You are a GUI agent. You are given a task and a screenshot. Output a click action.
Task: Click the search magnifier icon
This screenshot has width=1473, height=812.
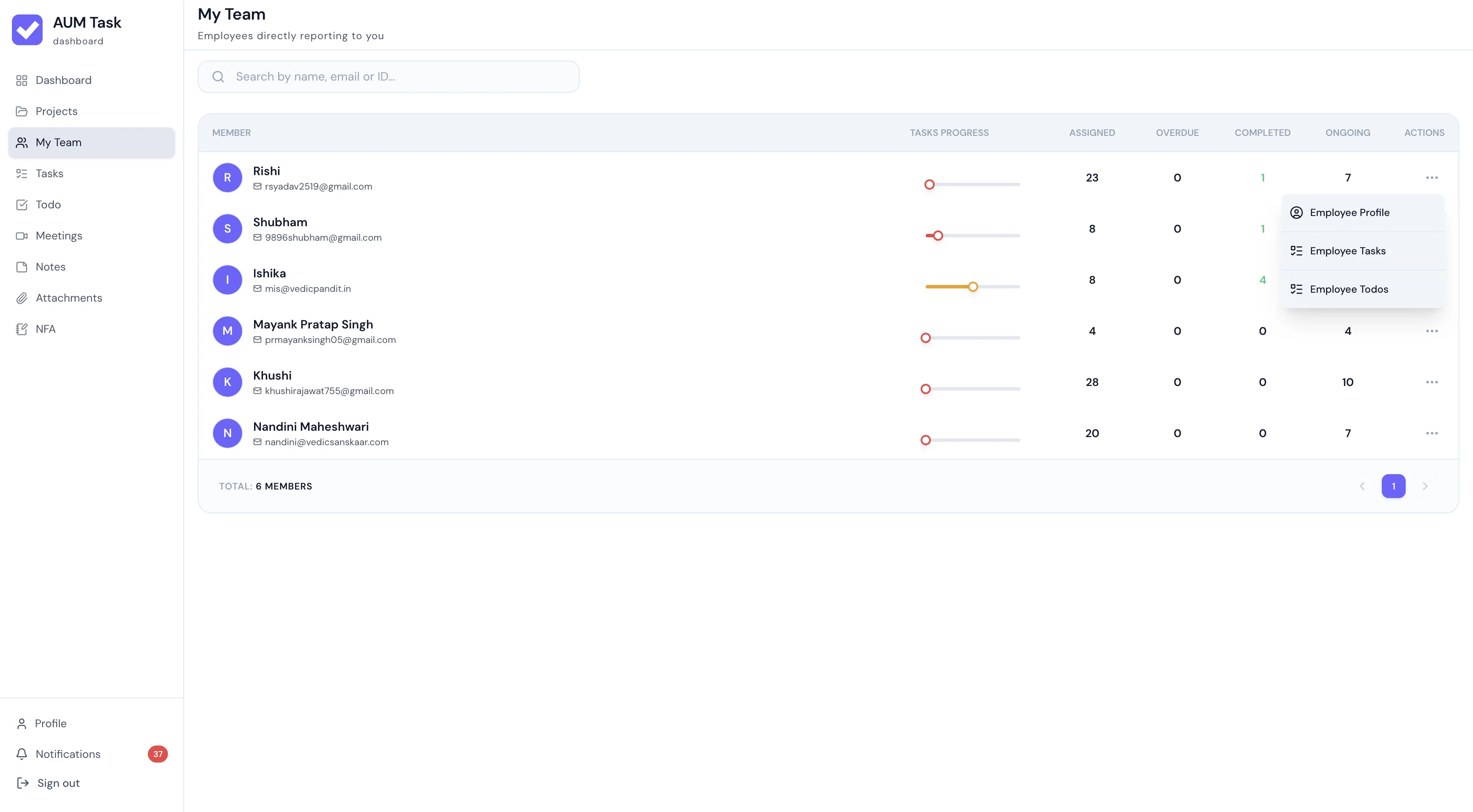tap(218, 77)
